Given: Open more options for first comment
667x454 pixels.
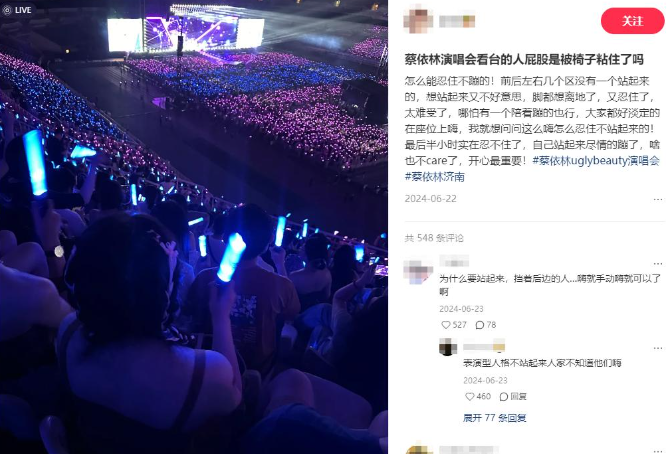Looking at the screenshot, I should (x=658, y=264).
